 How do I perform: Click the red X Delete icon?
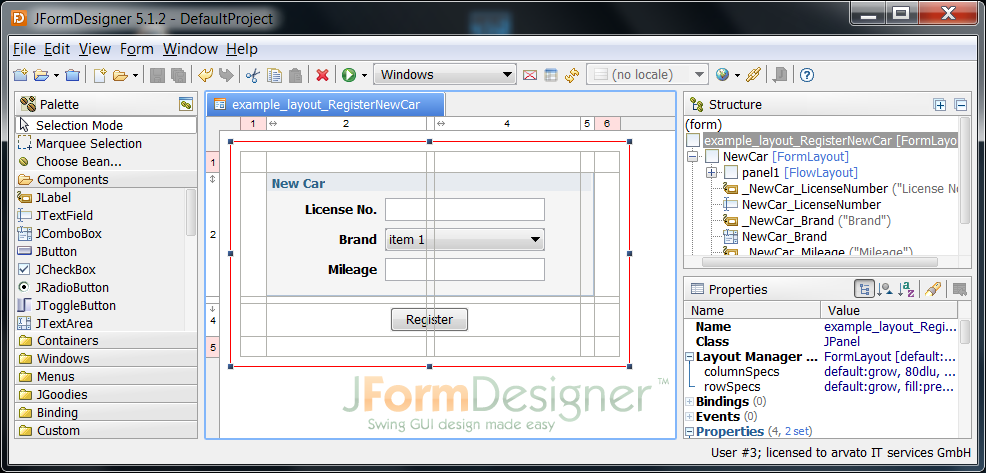click(323, 75)
